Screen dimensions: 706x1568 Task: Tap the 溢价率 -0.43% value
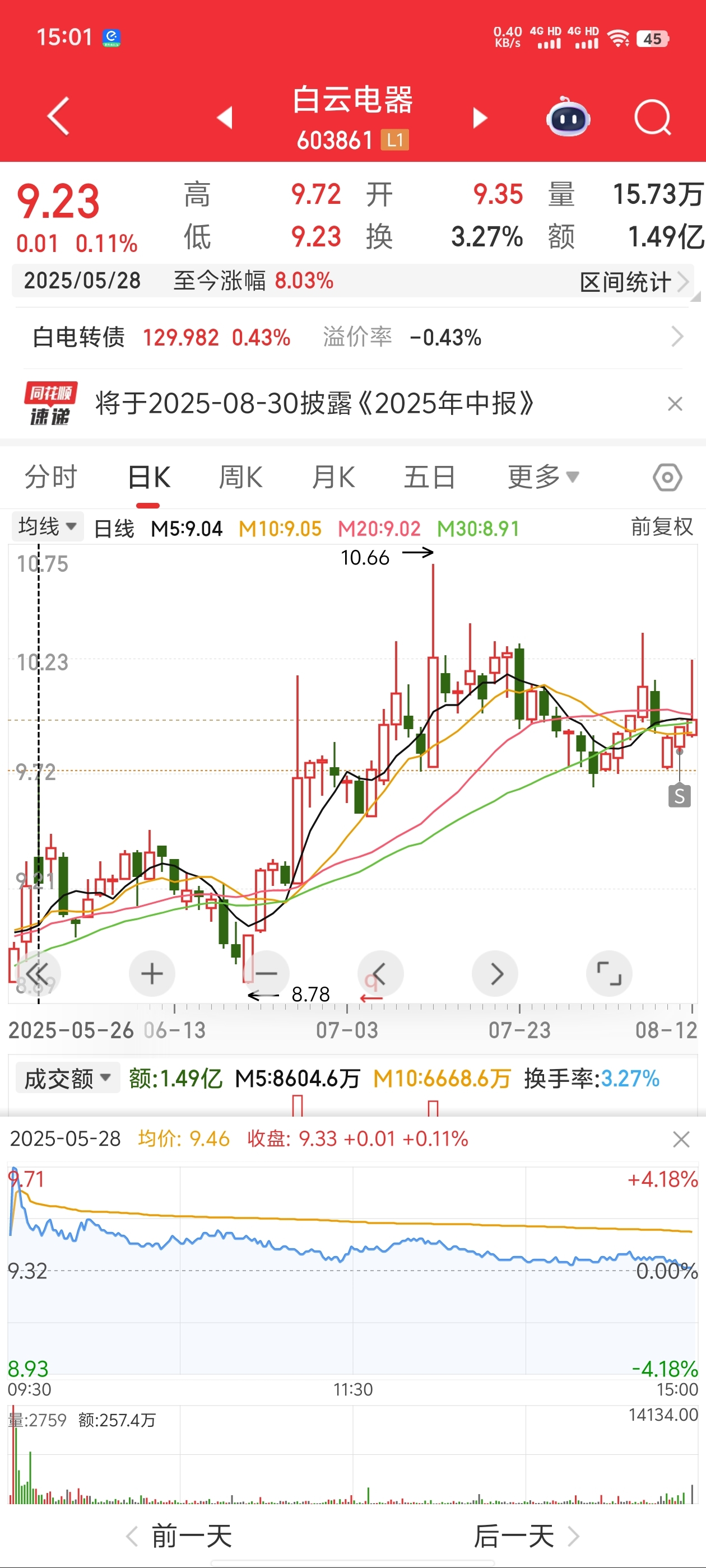pyautogui.click(x=446, y=337)
